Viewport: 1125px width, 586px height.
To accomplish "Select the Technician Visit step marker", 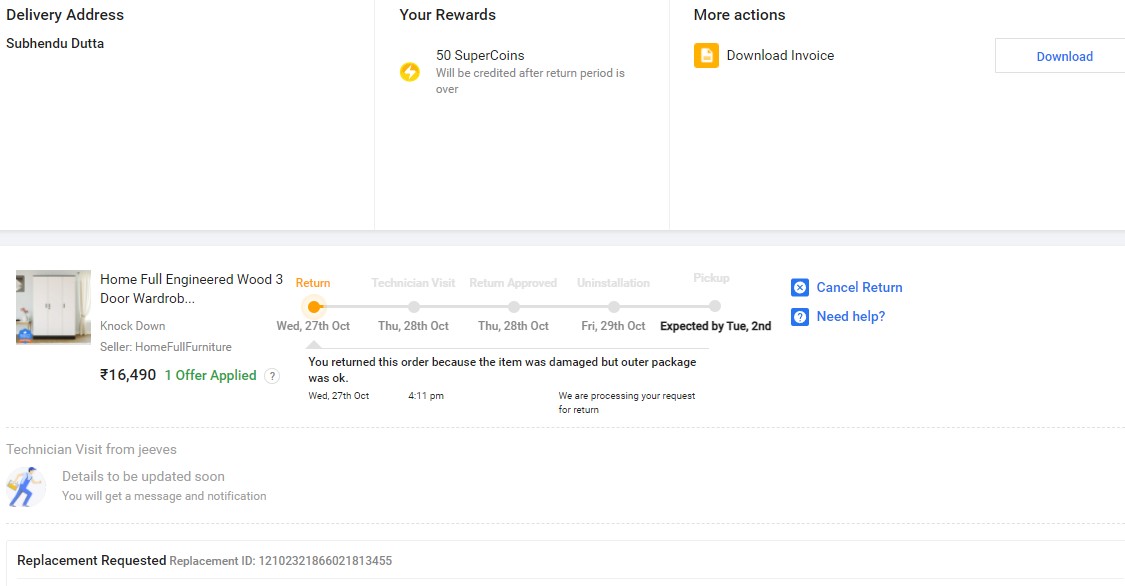I will (x=414, y=307).
